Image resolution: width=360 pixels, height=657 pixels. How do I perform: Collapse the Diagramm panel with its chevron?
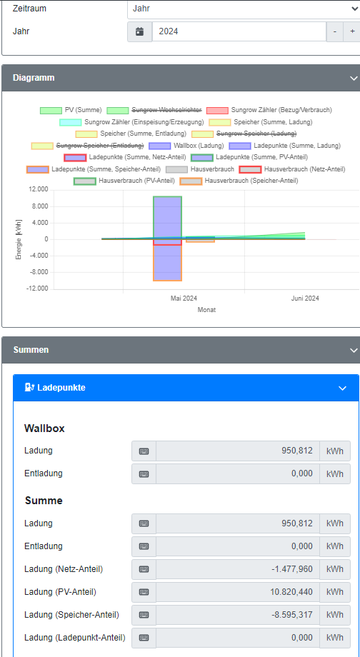354,78
